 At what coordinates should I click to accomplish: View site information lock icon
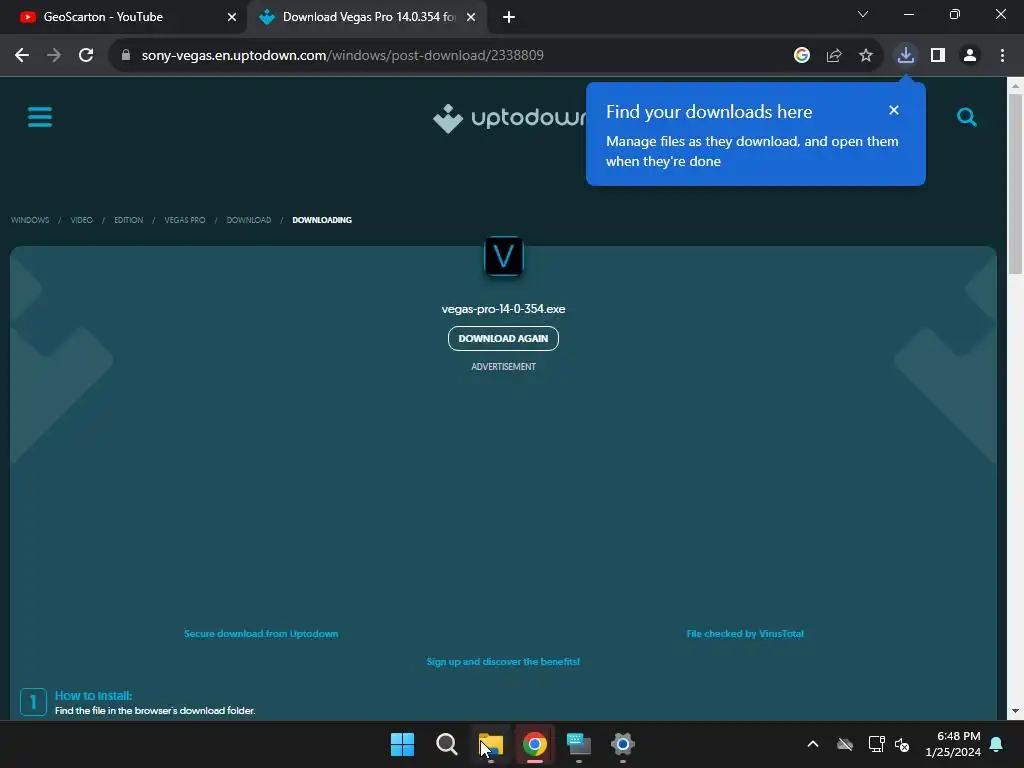(x=126, y=55)
